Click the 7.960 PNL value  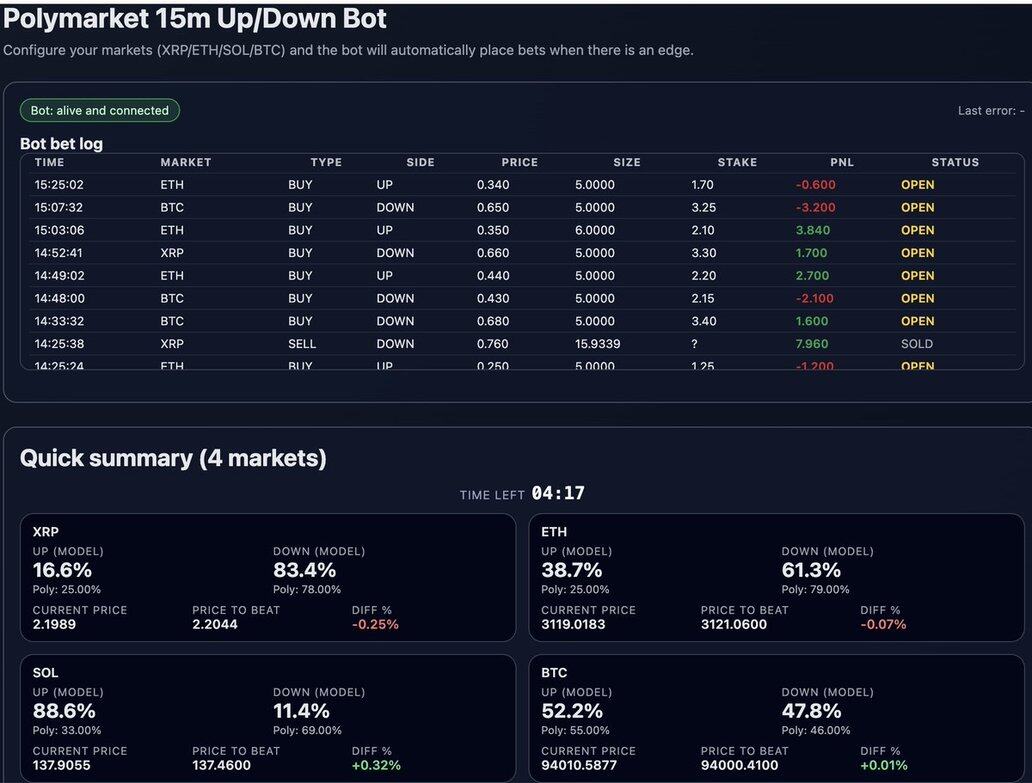click(x=811, y=344)
